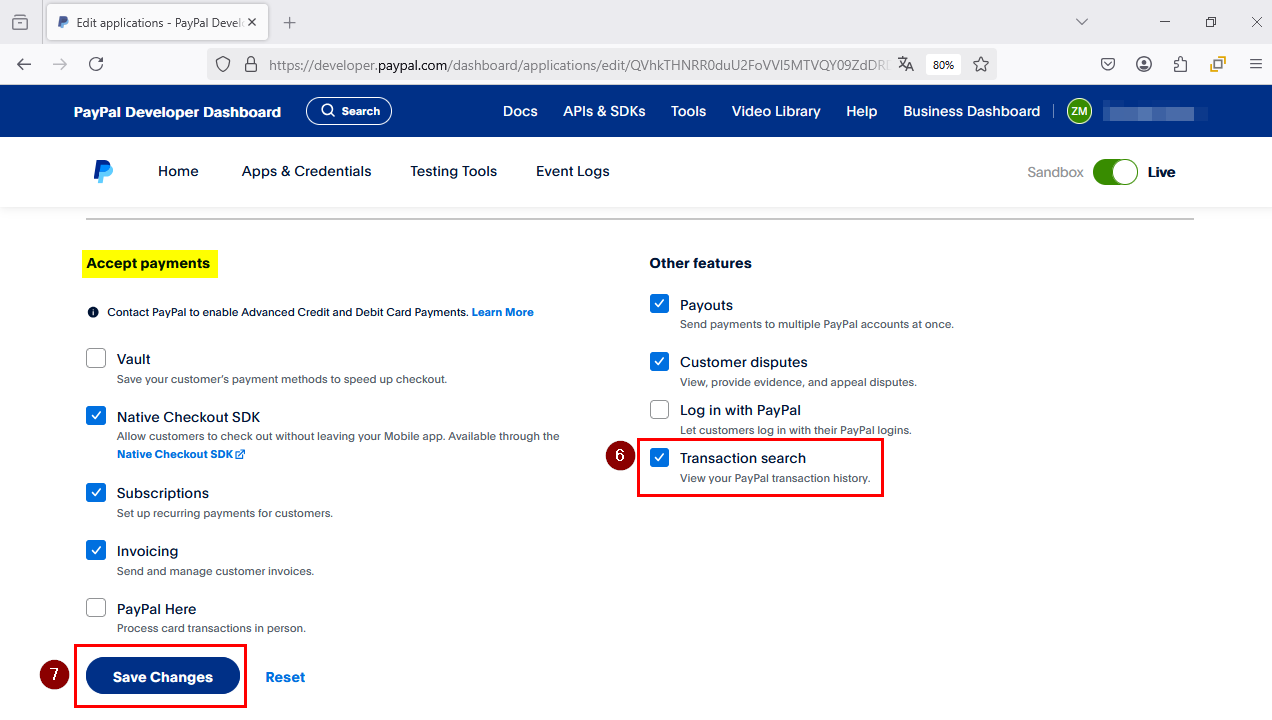
Task: Open browser extensions panel
Action: (1180, 64)
